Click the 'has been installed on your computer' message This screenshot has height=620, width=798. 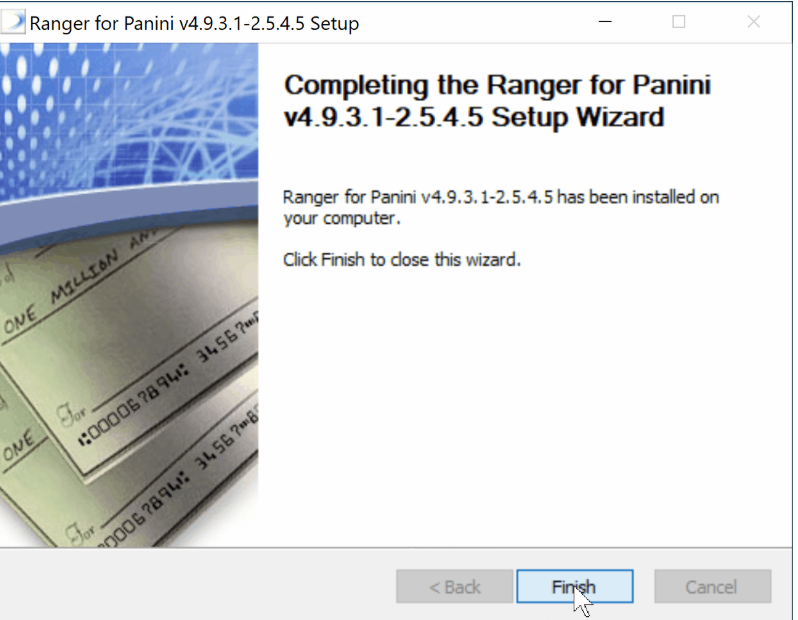[501, 207]
